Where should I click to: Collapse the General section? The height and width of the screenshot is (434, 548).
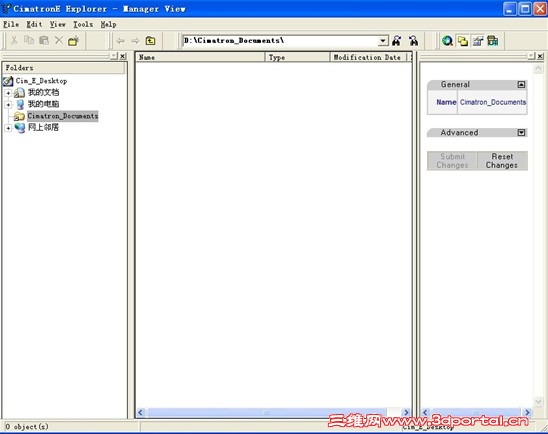click(521, 85)
